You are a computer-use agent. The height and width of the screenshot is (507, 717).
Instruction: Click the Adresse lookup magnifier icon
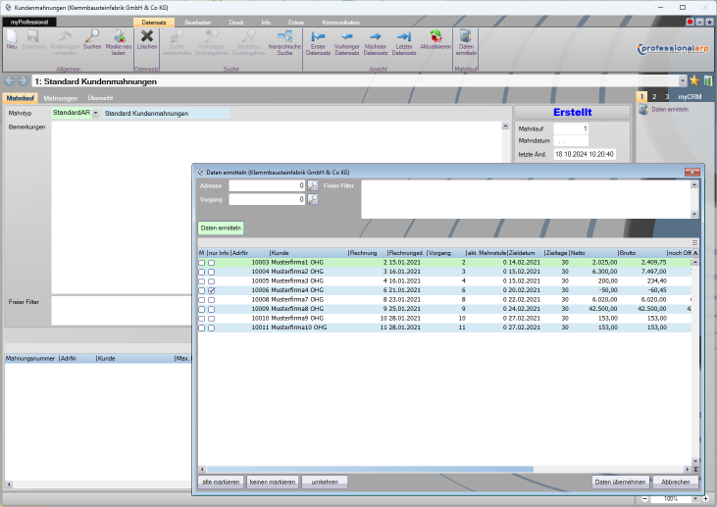[313, 186]
